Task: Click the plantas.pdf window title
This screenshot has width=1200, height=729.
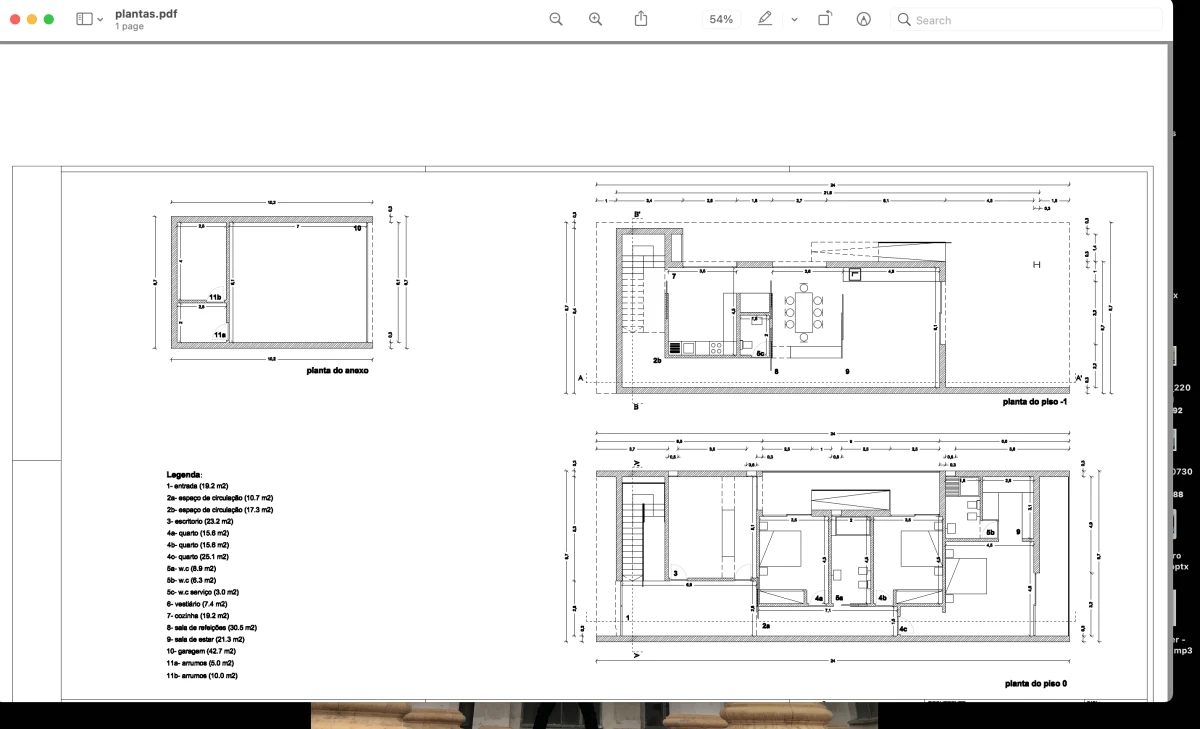Action: click(x=146, y=13)
